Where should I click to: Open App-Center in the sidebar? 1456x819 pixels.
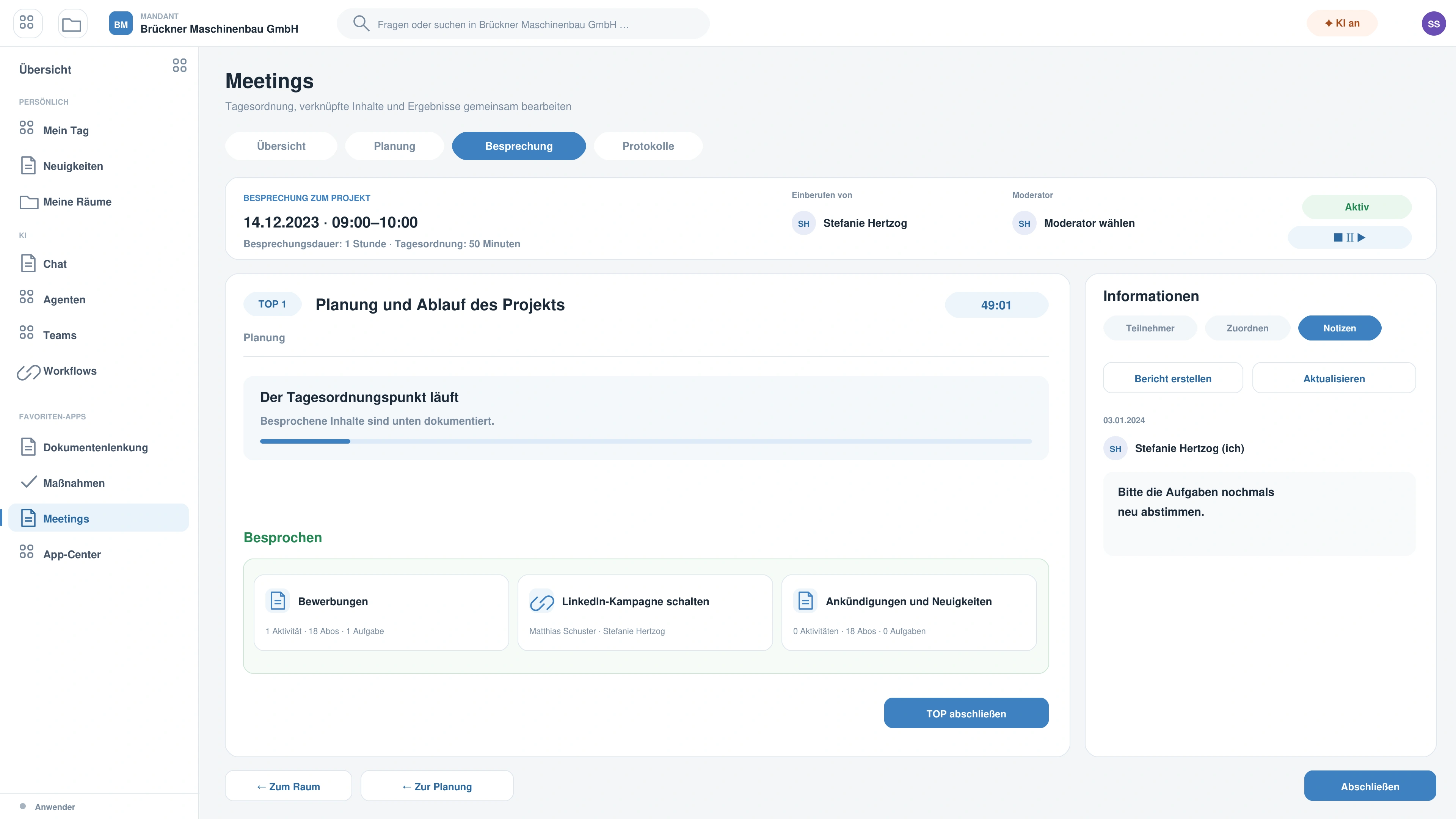[x=99, y=554]
